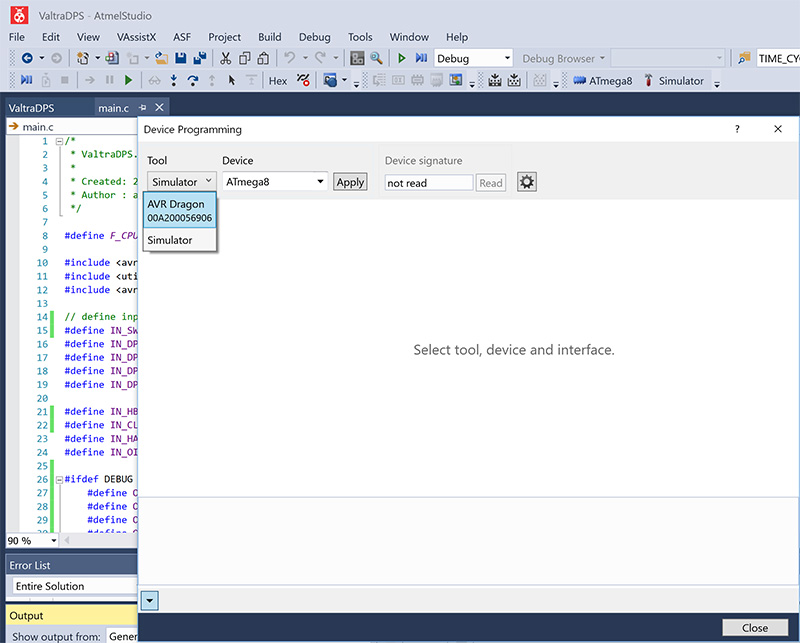This screenshot has height=643, width=800.
Task: Click the Step Over curved-arrow icon
Action: [x=193, y=80]
